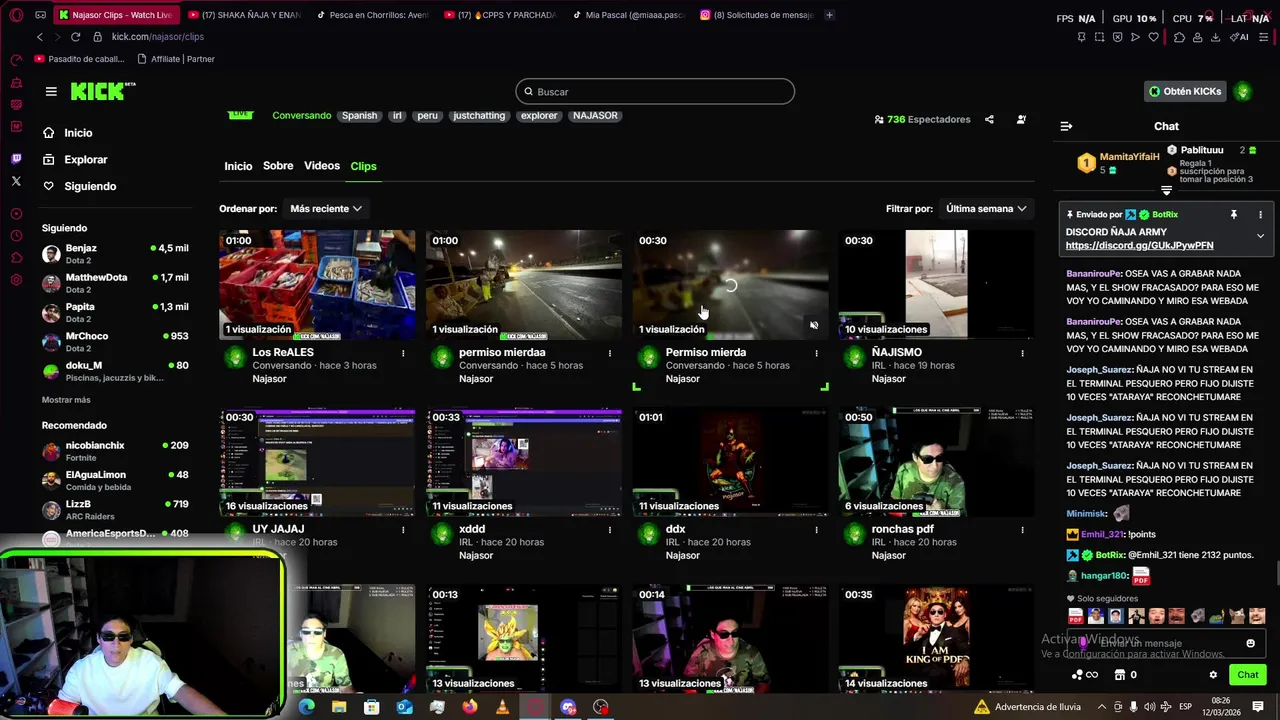
Task: Open options for ÑAJISMO clip
Action: pos(1022,353)
